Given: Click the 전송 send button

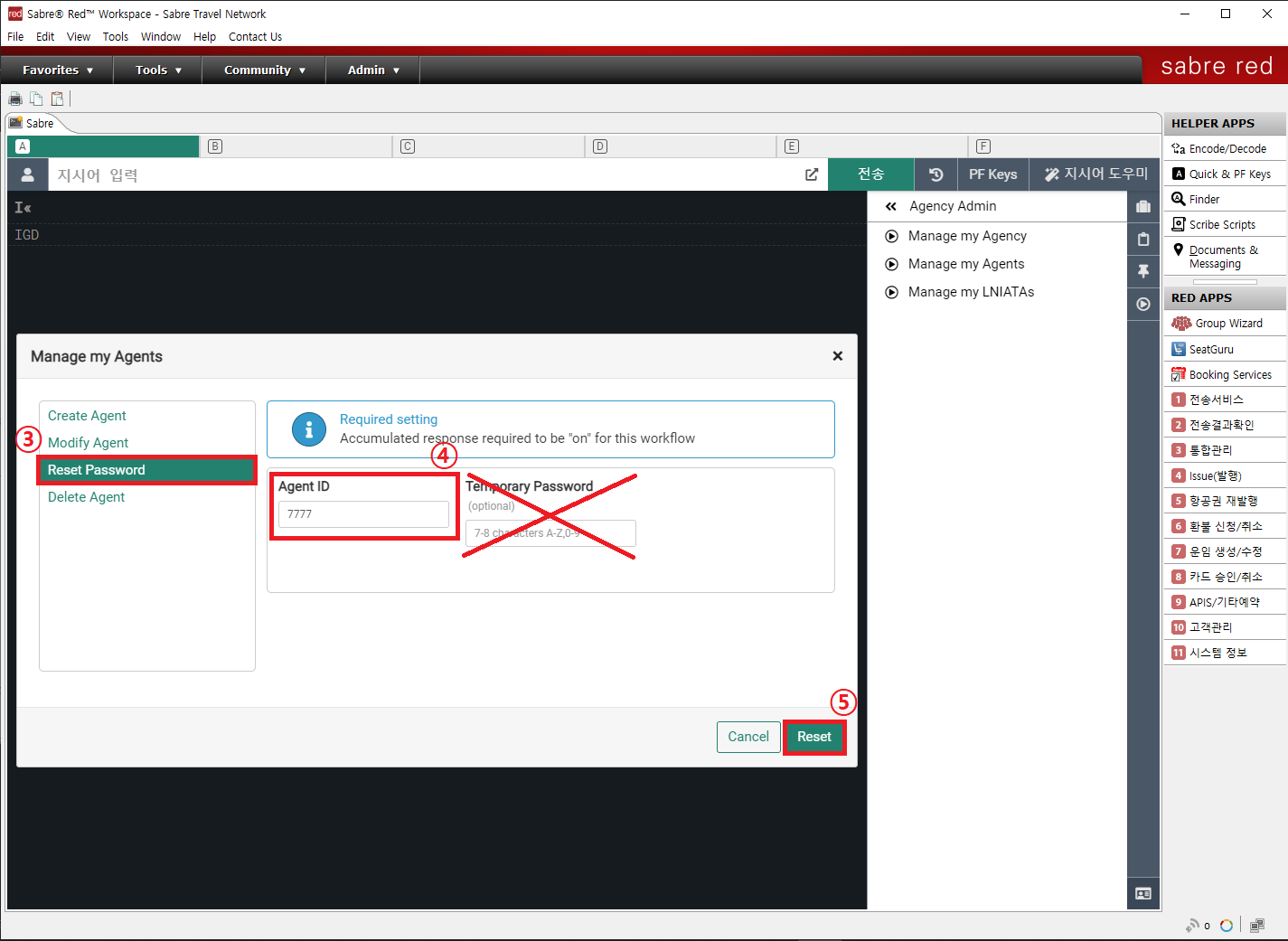Looking at the screenshot, I should (x=871, y=174).
